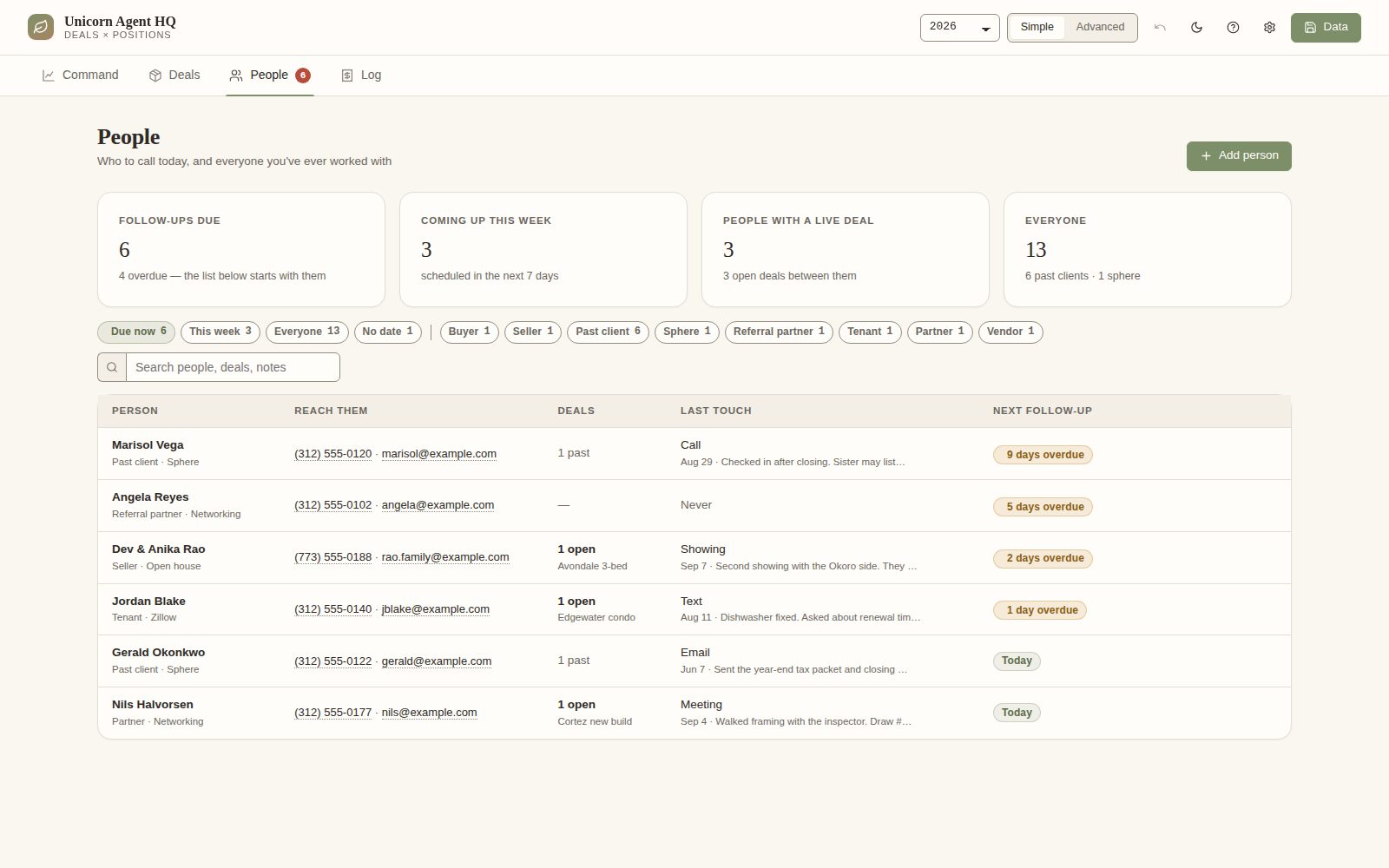This screenshot has height=868, width=1389.
Task: Toggle dark mode moon icon
Action: tap(1196, 28)
